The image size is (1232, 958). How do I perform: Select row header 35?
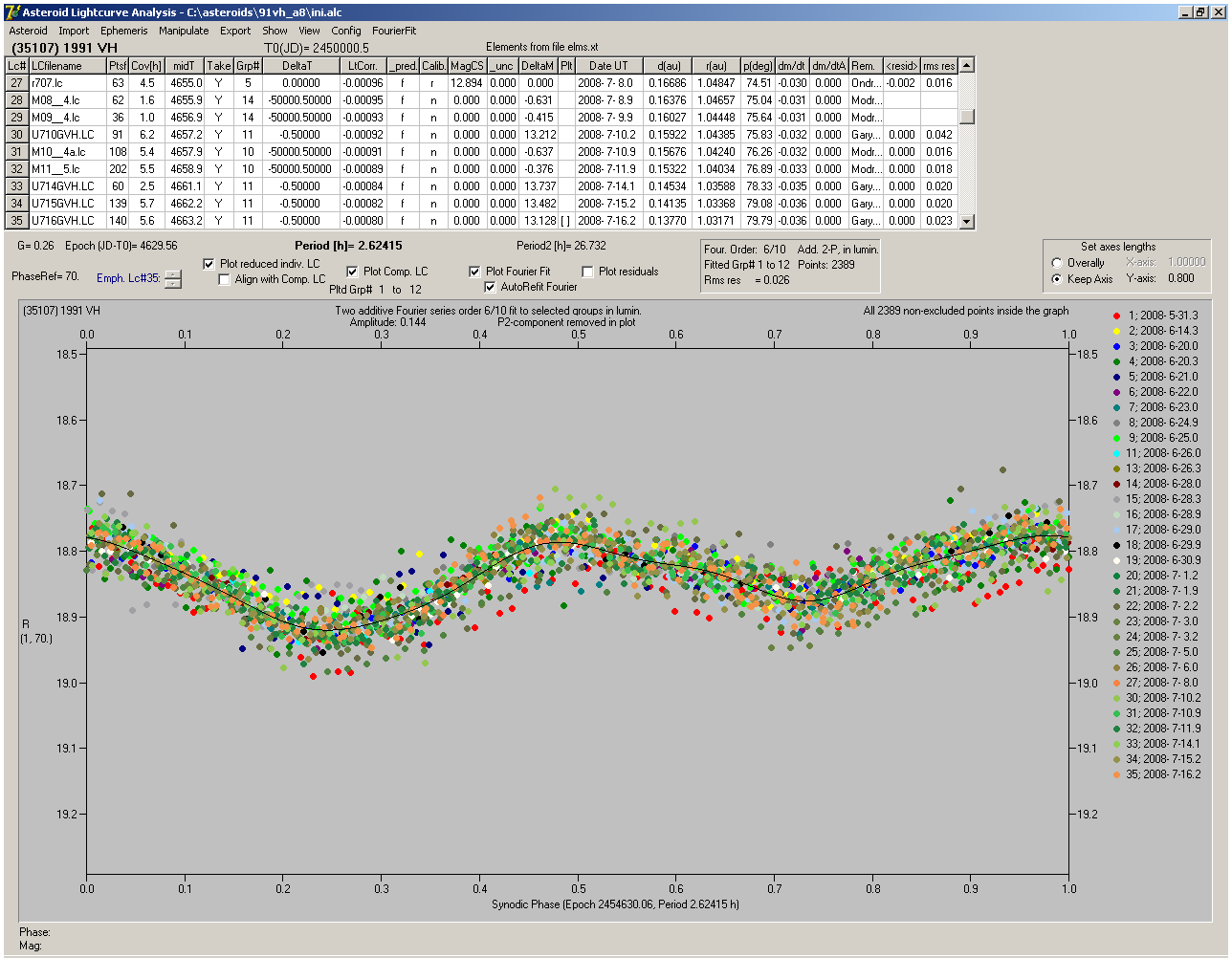(x=17, y=221)
